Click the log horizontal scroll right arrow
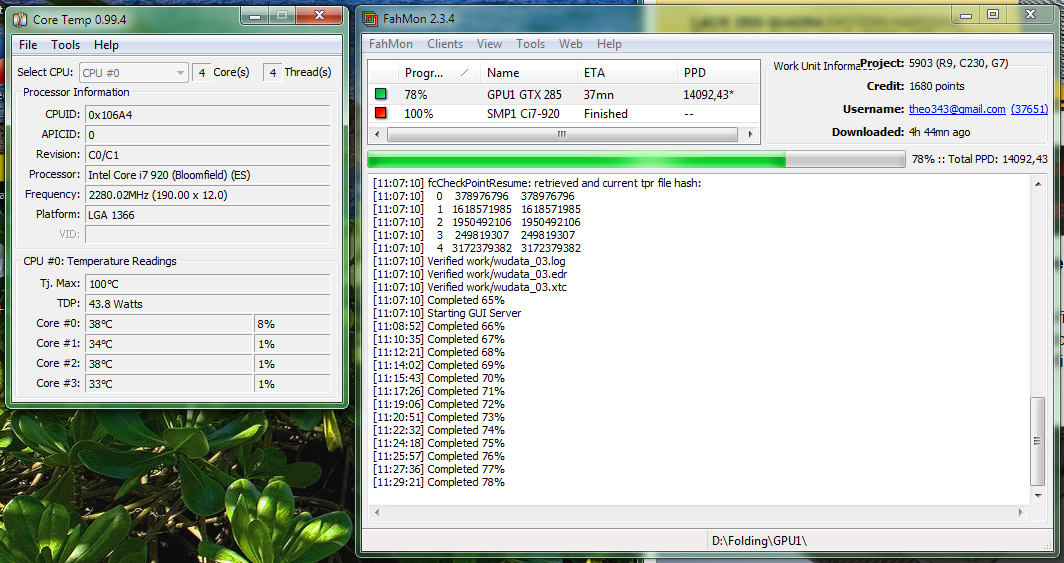The image size is (1064, 563). [x=1021, y=512]
